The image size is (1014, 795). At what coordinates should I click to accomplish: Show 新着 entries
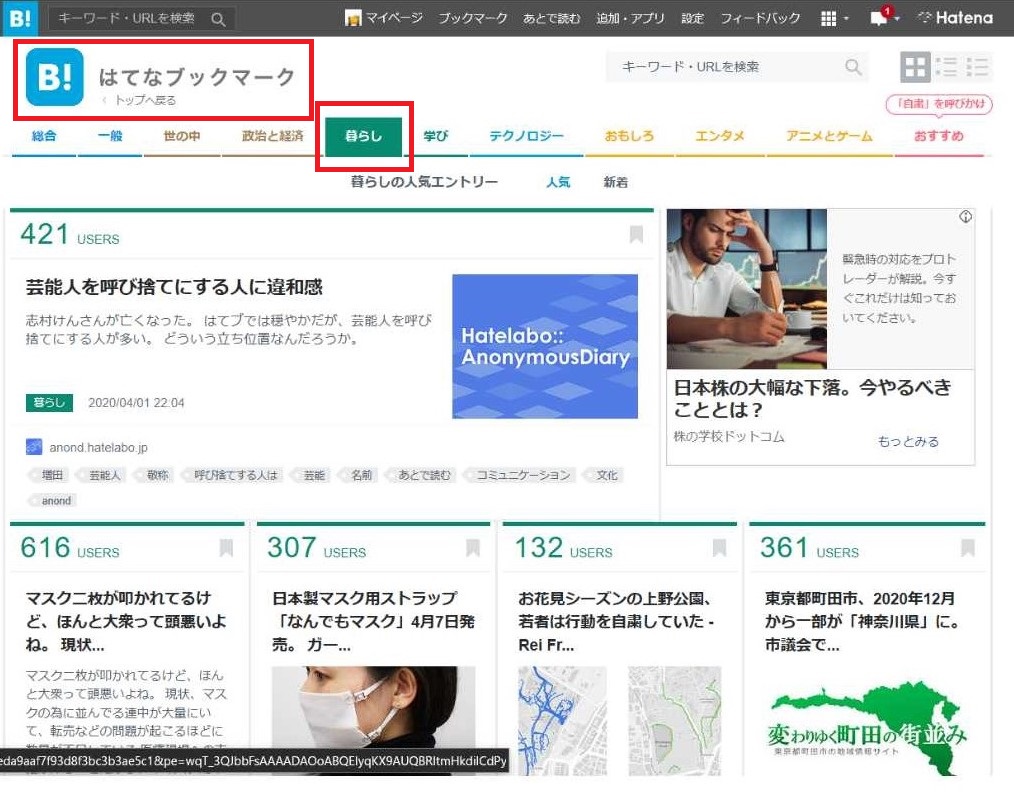coord(616,182)
